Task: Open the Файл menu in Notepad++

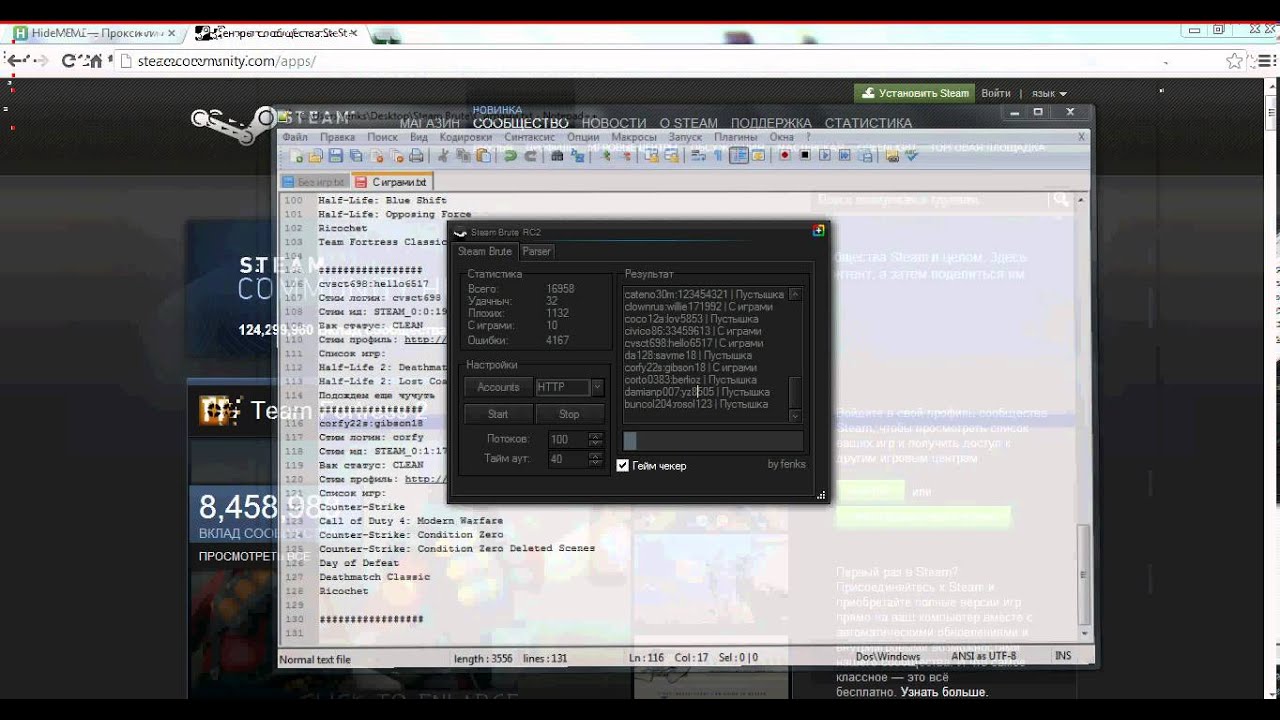Action: pyautogui.click(x=295, y=137)
